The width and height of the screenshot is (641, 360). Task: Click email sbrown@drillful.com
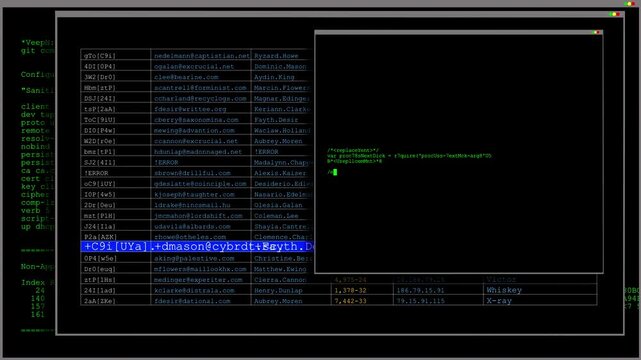[192, 173]
